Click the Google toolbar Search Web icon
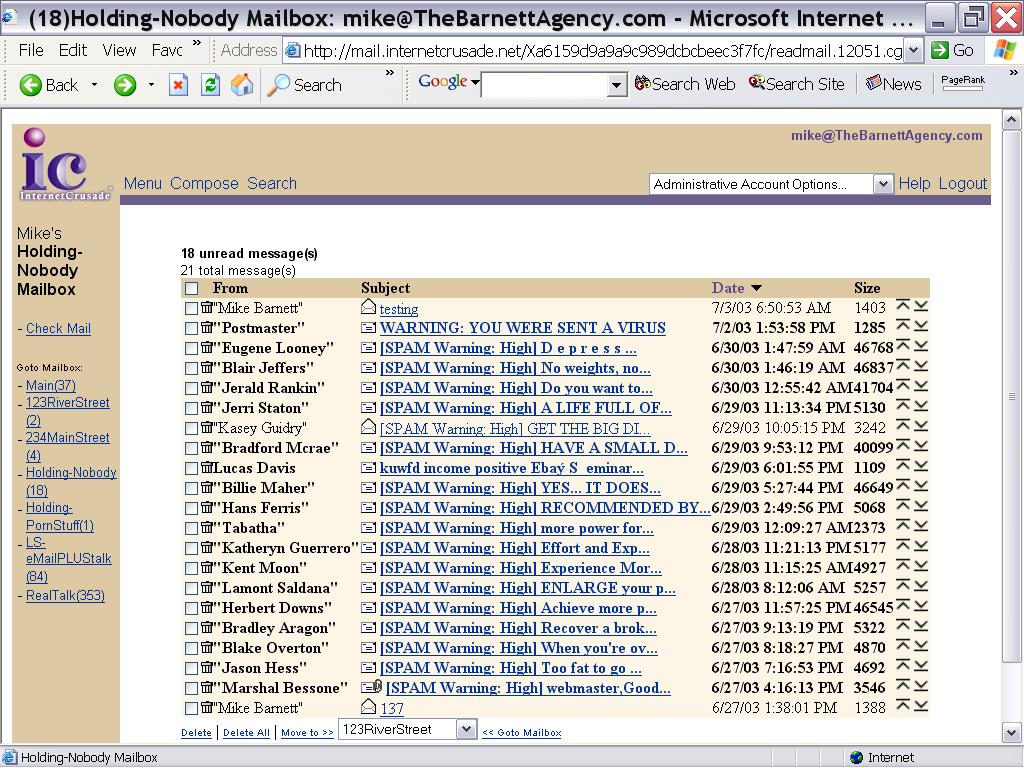Image resolution: width=1024 pixels, height=768 pixels. pos(643,83)
